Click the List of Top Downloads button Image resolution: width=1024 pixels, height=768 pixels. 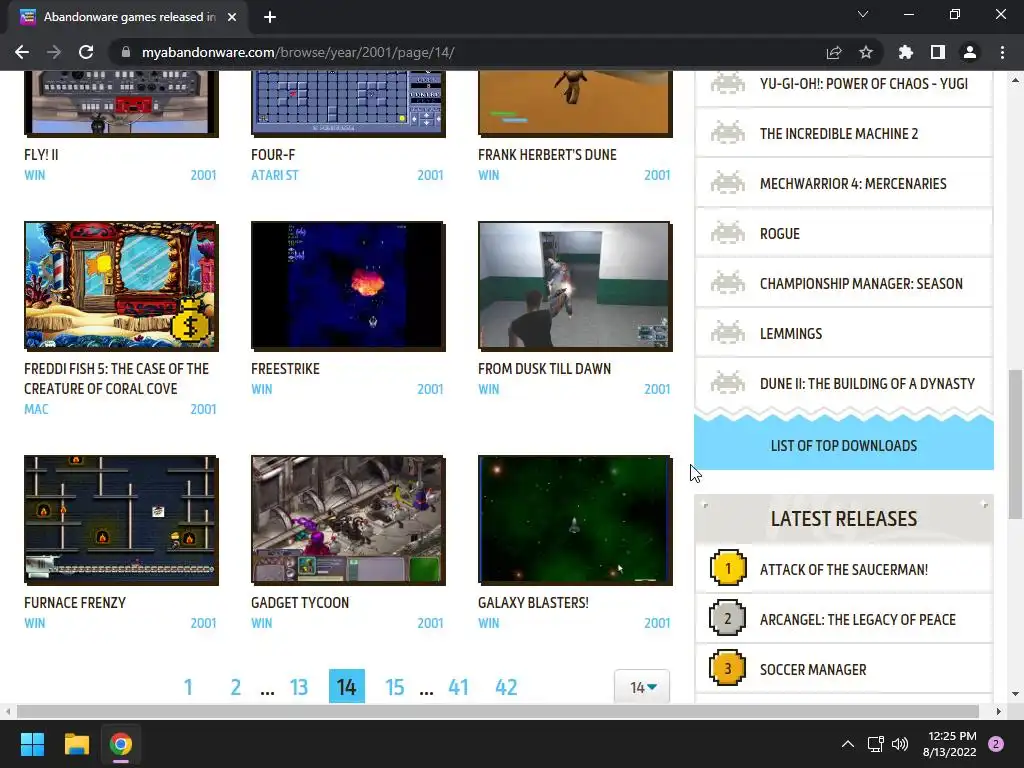[844, 445]
